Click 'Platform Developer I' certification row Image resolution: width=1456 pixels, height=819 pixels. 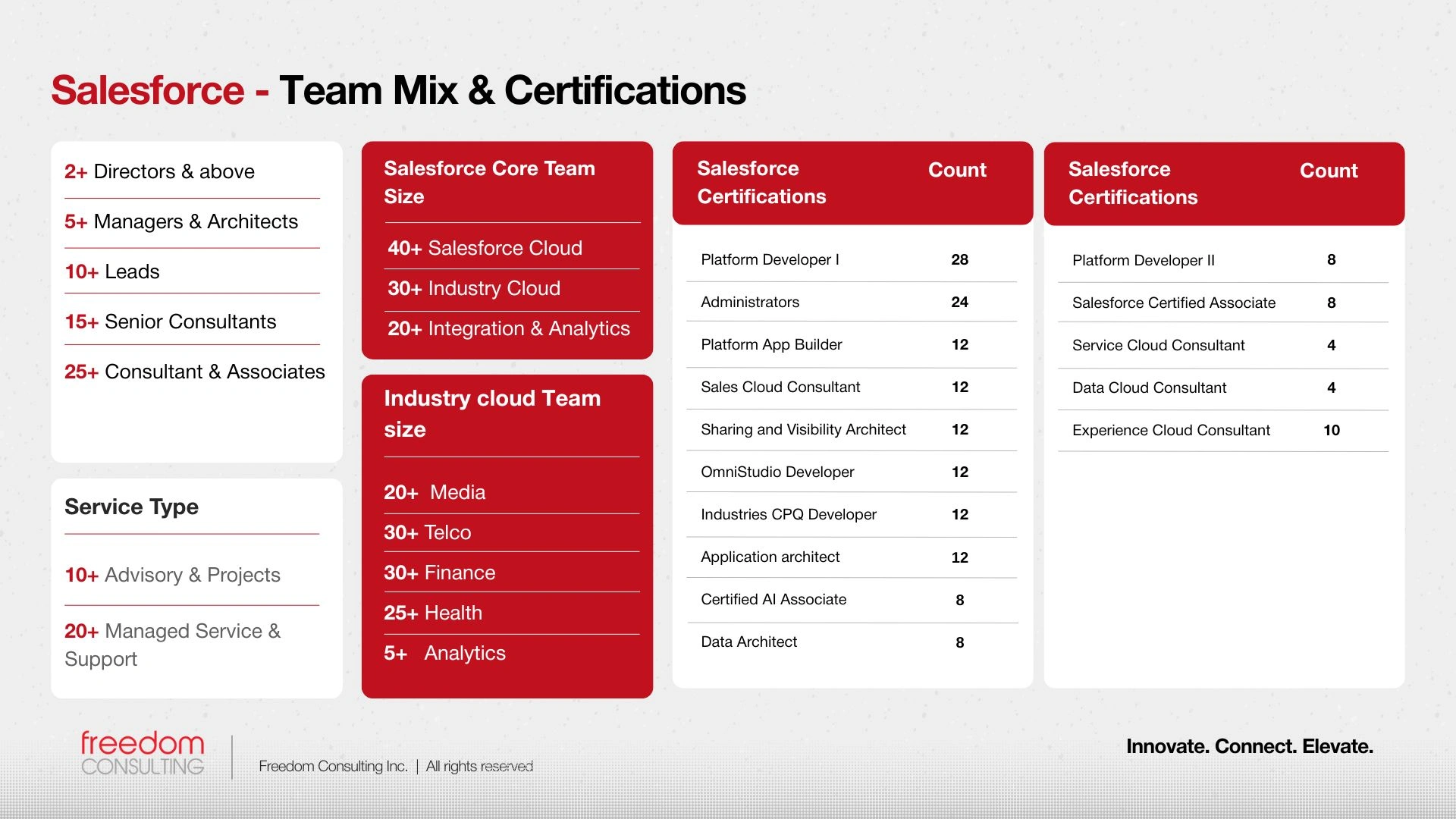click(770, 259)
